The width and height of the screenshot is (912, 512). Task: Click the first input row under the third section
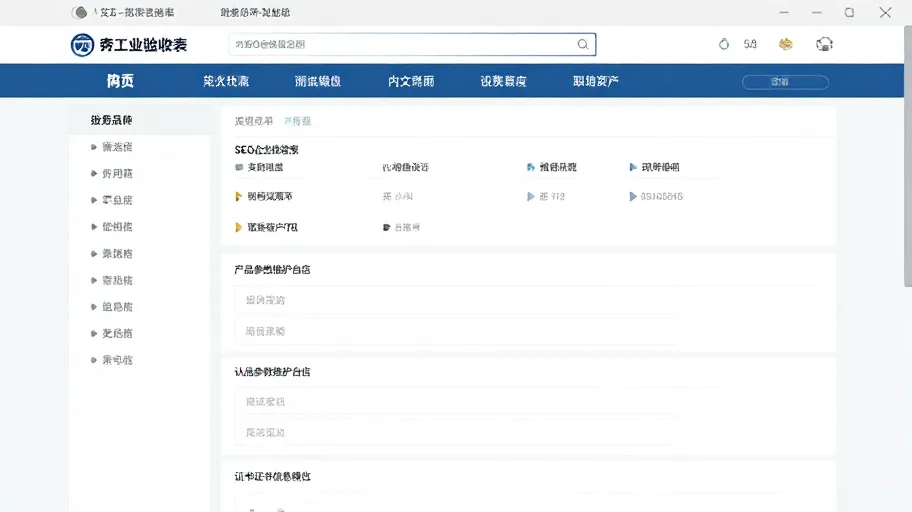click(457, 401)
